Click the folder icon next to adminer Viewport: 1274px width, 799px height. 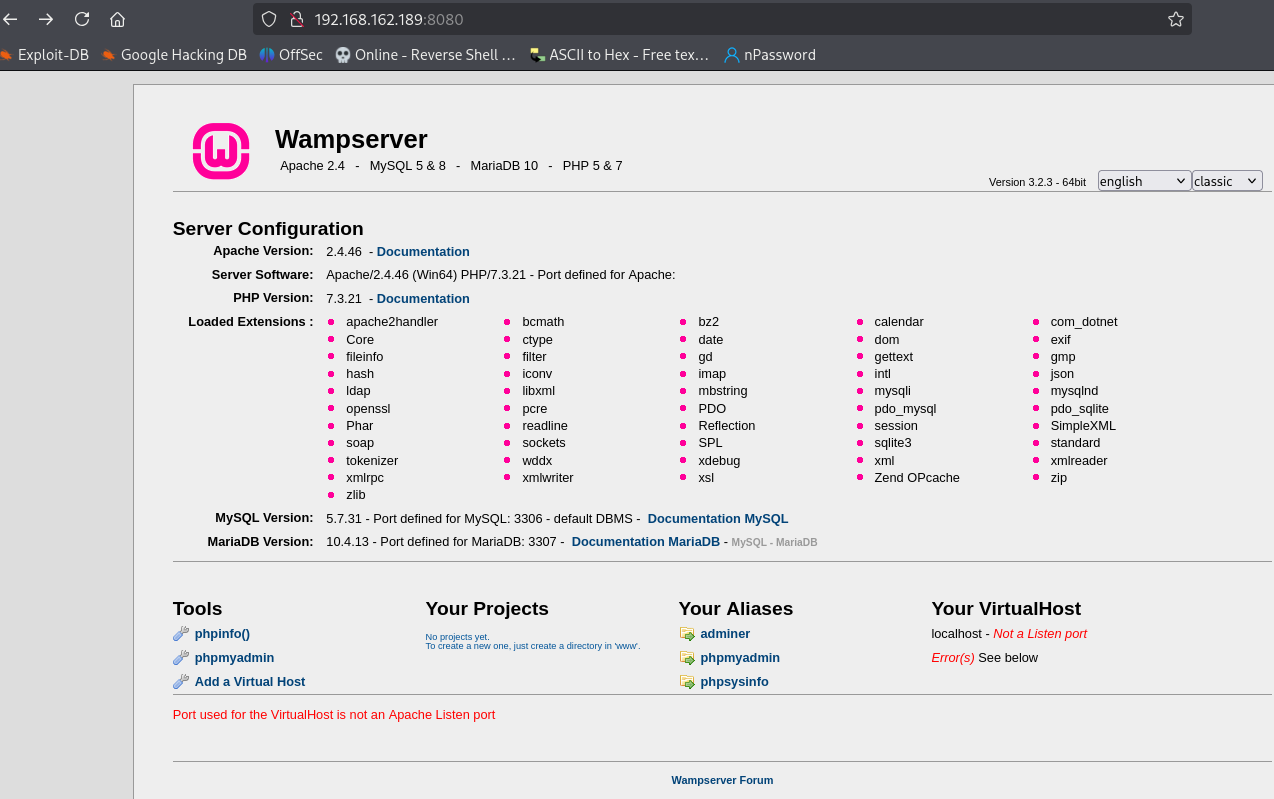point(687,634)
